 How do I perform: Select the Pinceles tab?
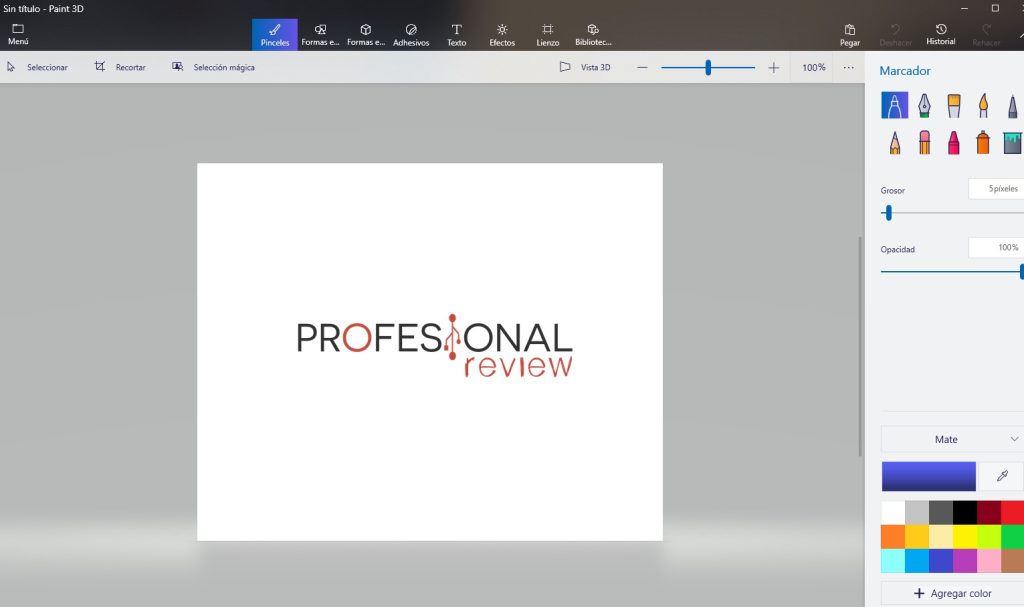[x=275, y=35]
